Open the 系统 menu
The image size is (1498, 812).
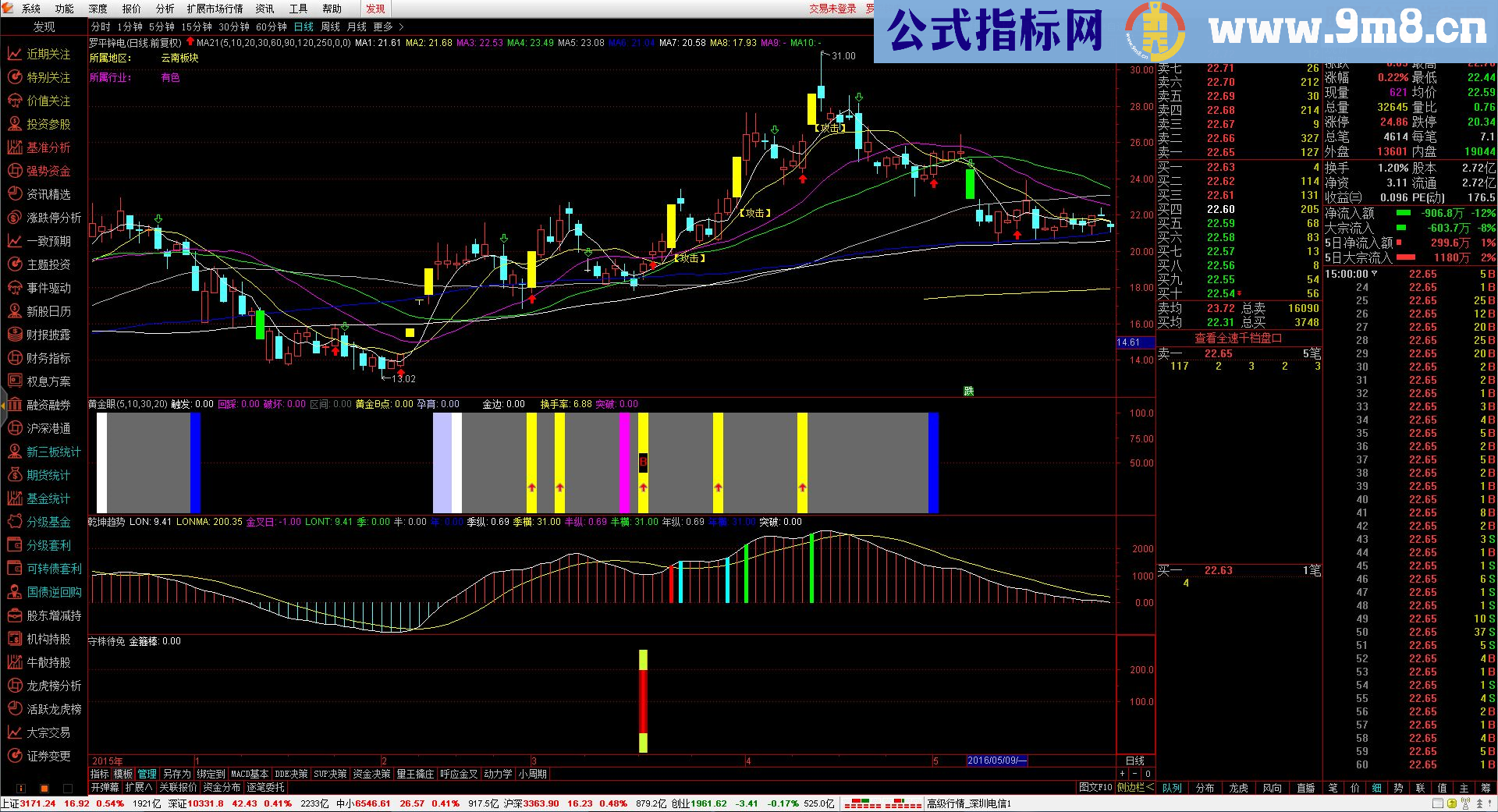click(x=31, y=9)
